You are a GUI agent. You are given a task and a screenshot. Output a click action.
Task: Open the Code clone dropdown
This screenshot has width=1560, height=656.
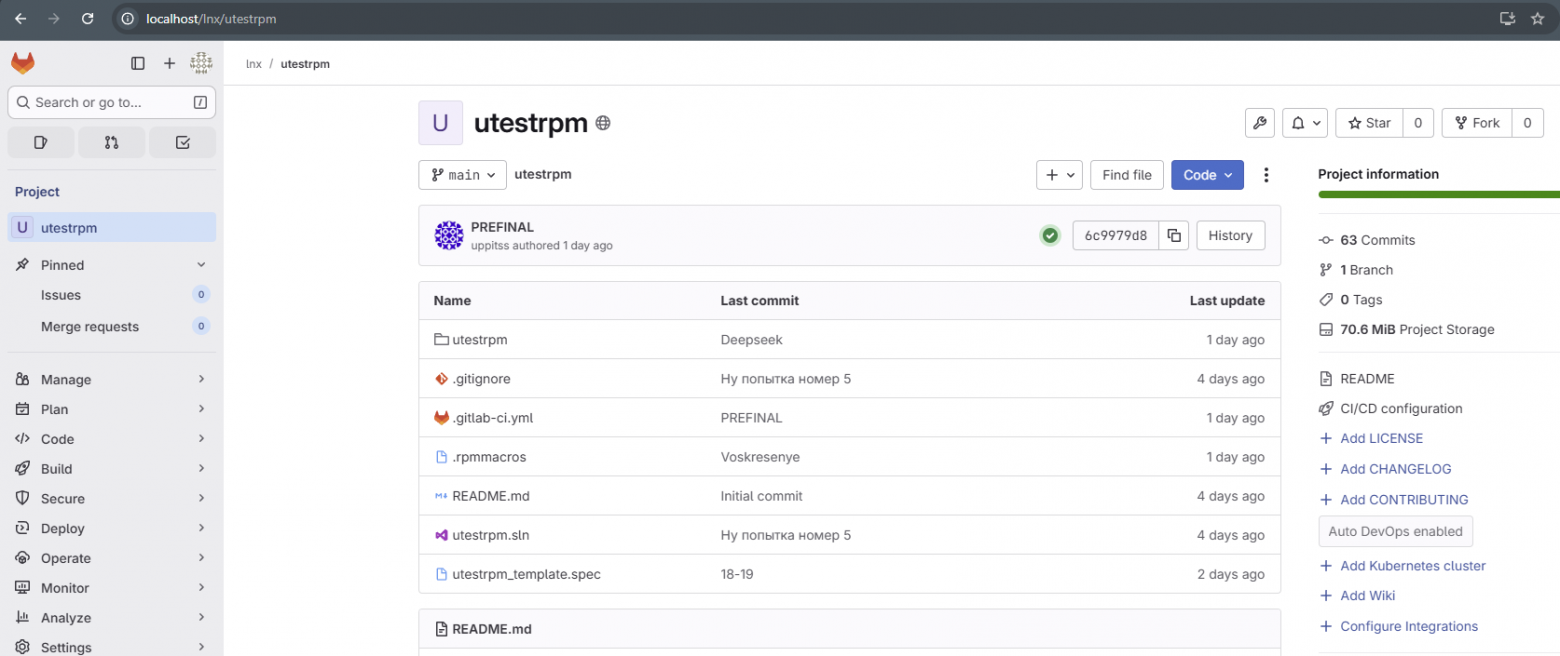pyautogui.click(x=1207, y=174)
